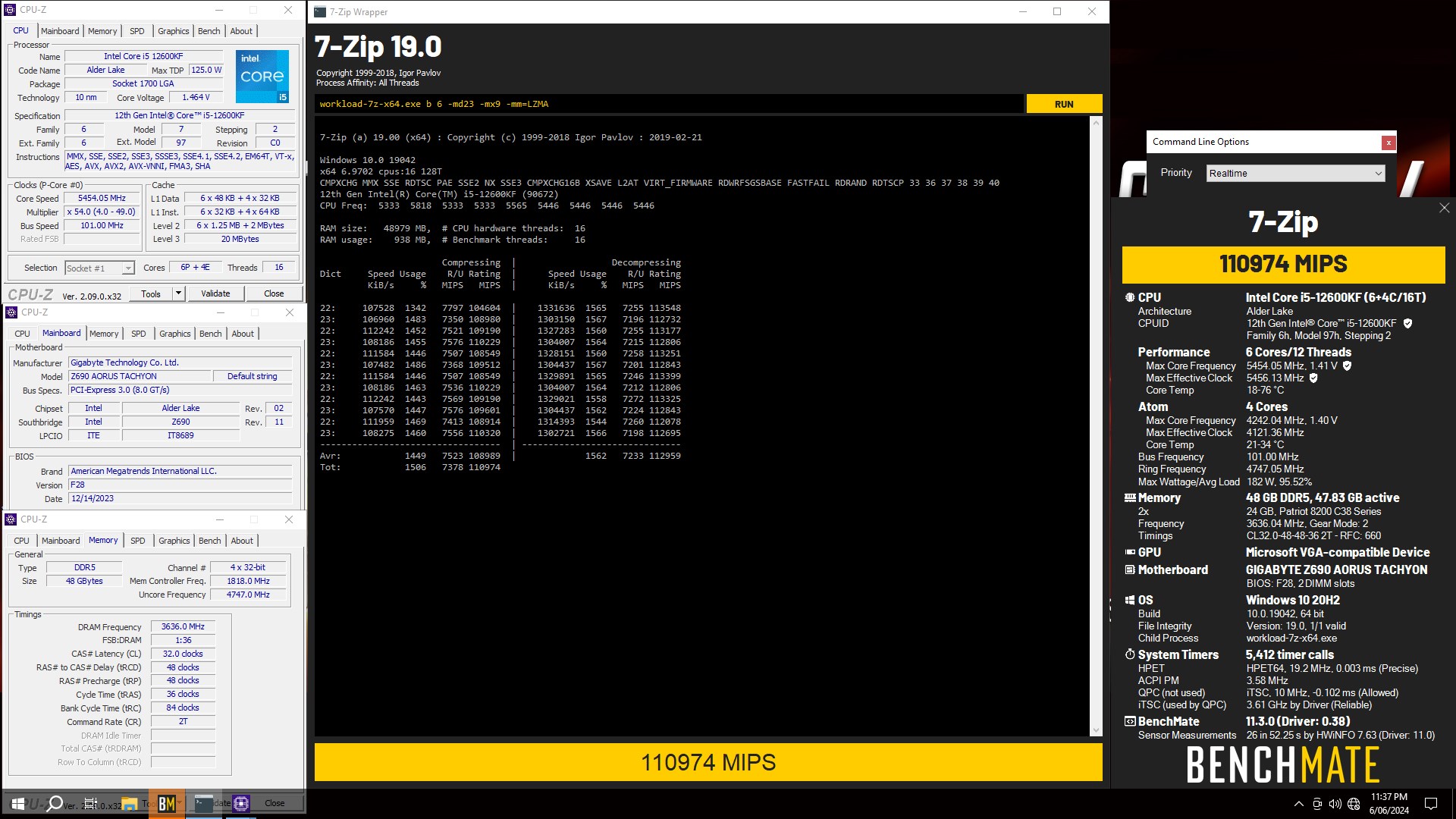
Task: Select SPD tab in CPU-Z DDR5 memory window
Action: [138, 541]
